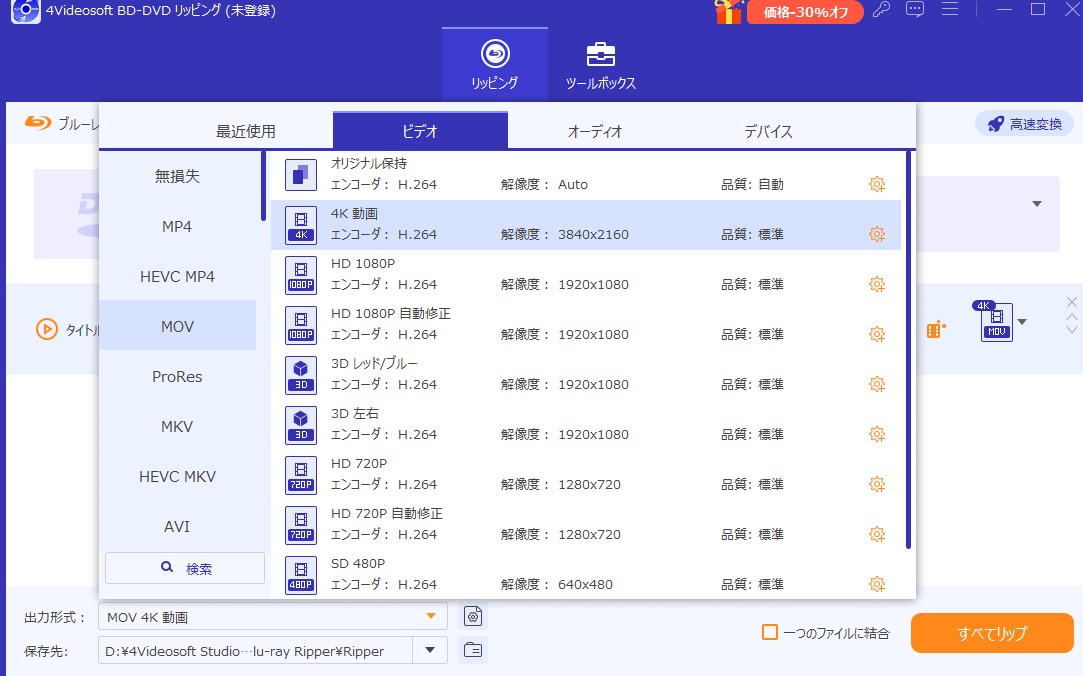This screenshot has height=676, width=1083.
Task: Select ProRes format category
Action: 178,376
